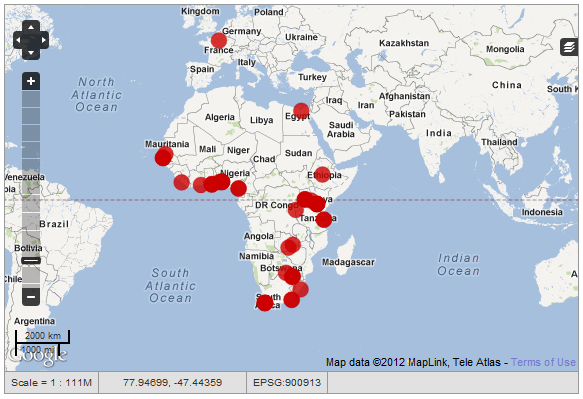
Task: Select the red marker in Ethiopia
Action: (322, 174)
